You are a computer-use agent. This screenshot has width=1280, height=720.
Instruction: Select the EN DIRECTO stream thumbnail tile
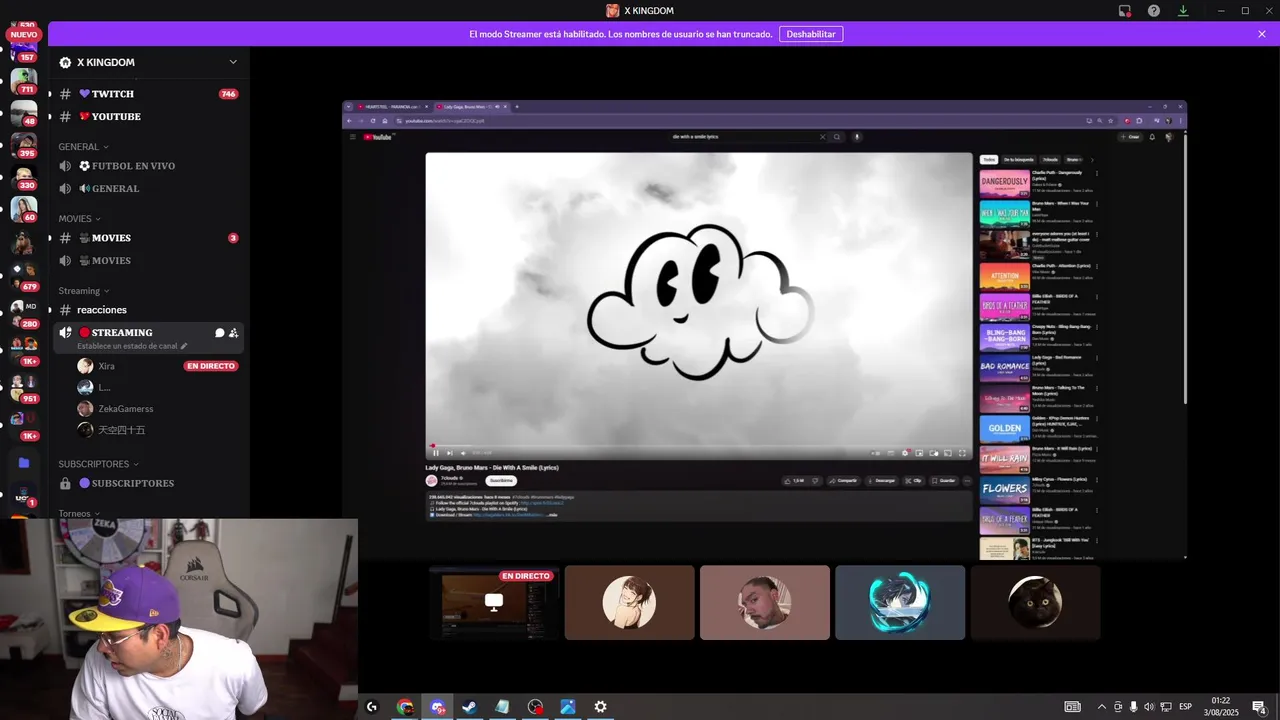point(494,602)
